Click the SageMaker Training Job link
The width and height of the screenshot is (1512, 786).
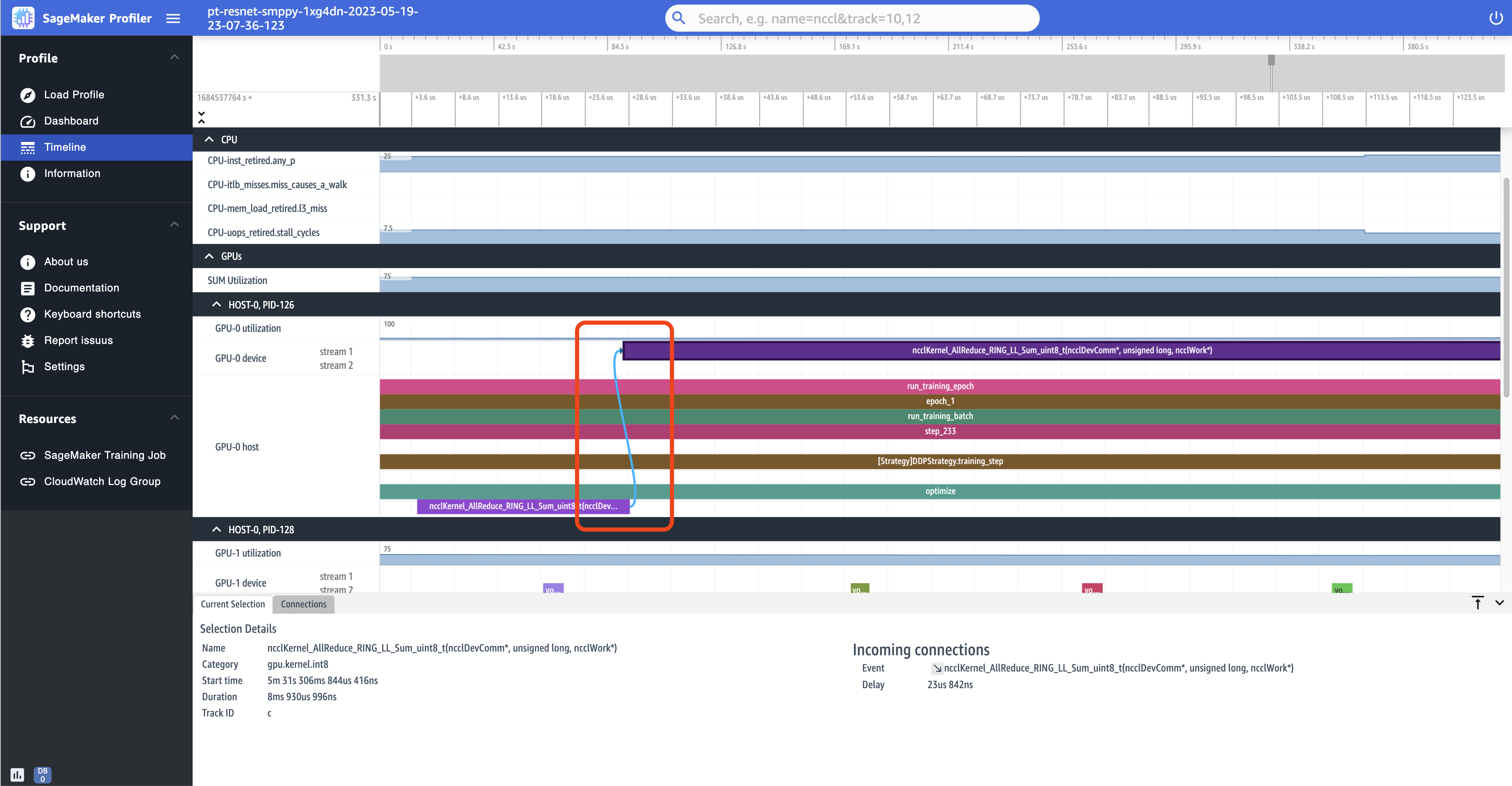(x=104, y=455)
